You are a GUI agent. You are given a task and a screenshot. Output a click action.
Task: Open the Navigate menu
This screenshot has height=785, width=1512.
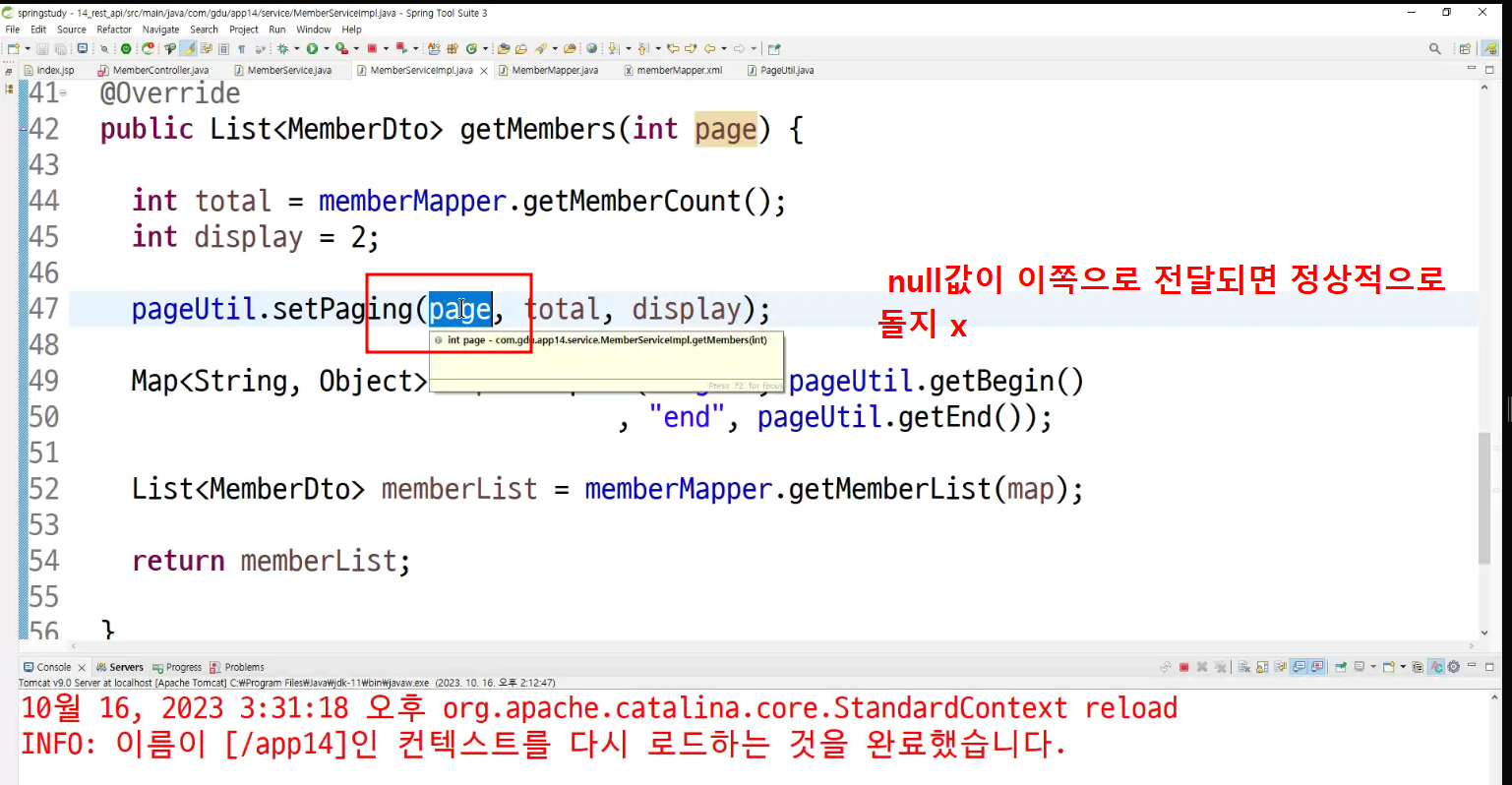click(160, 30)
